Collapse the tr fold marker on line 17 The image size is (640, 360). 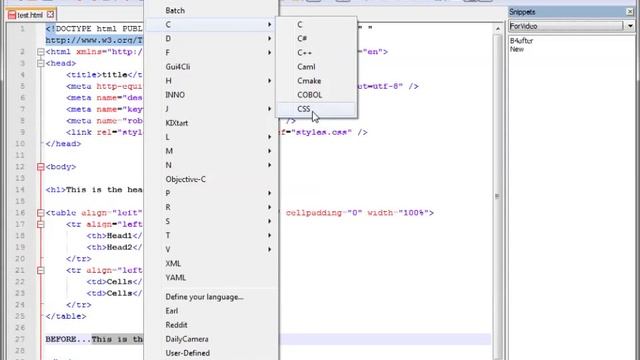[40, 224]
